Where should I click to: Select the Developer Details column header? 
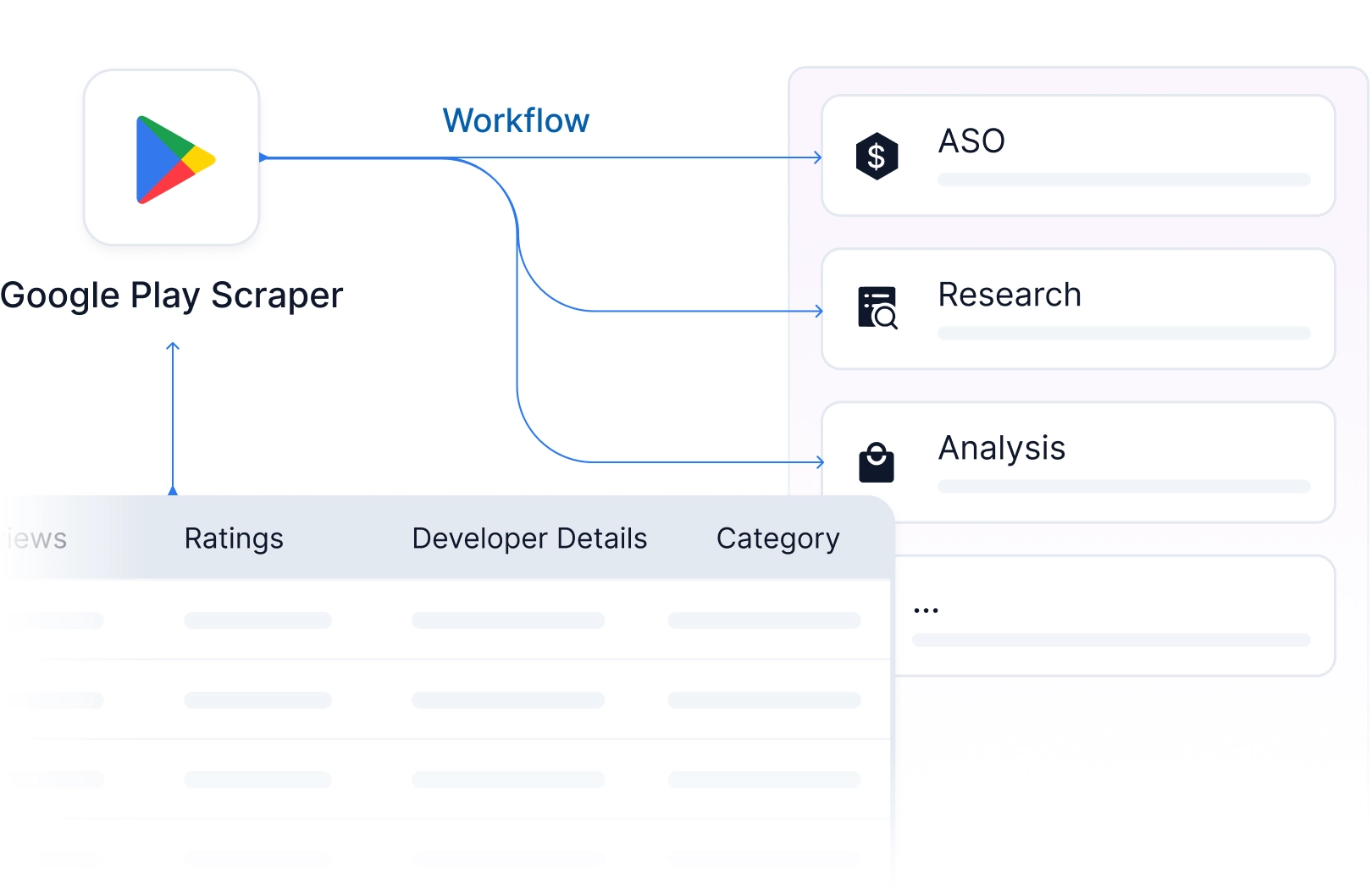[x=529, y=538]
